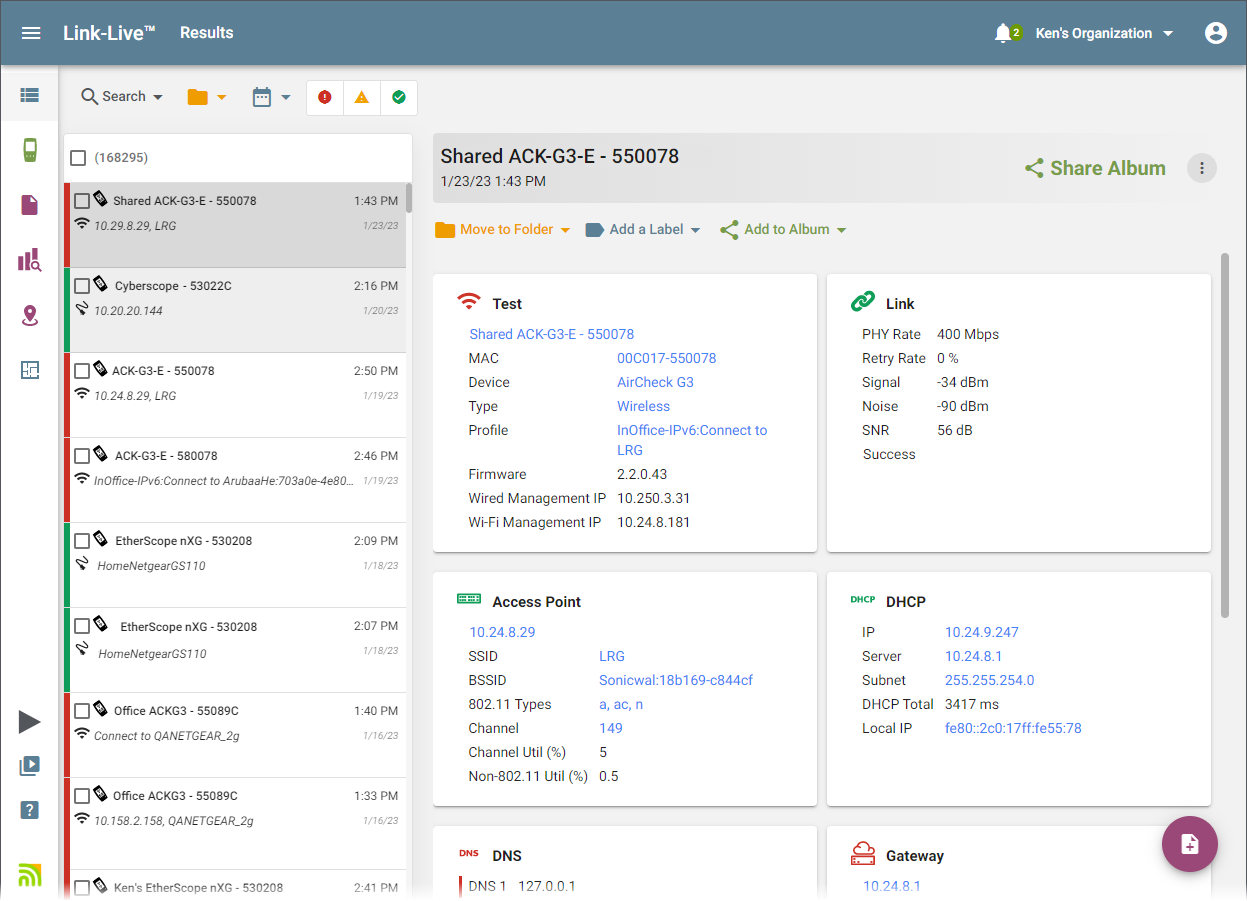Click the MAC link 00C017-550078
The image size is (1247, 901).
coord(667,358)
